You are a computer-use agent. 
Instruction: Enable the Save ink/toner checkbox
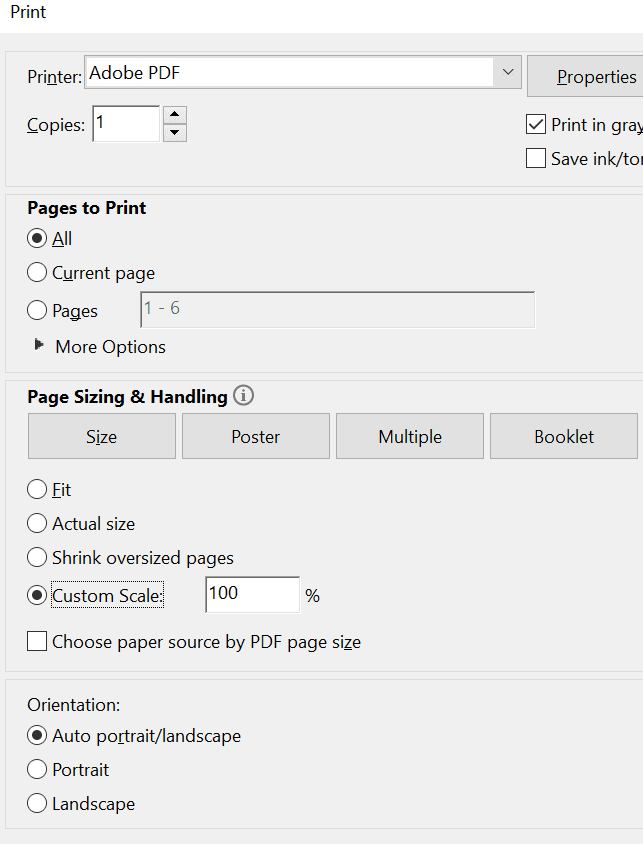coord(536,158)
